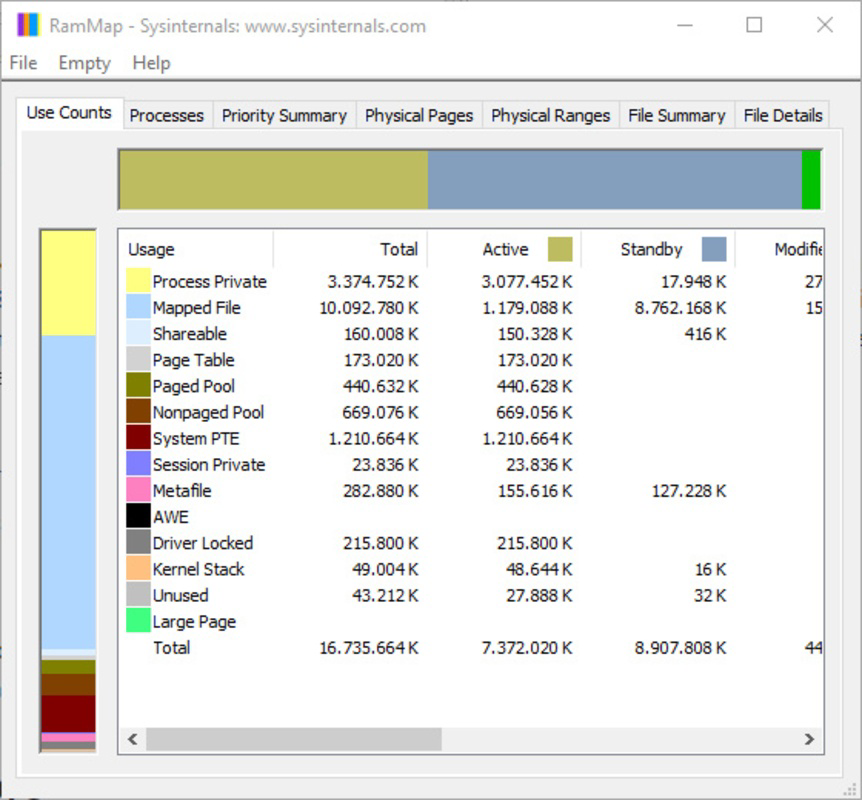Image resolution: width=862 pixels, height=800 pixels.
Task: Switch to the Processes tab
Action: coord(166,115)
